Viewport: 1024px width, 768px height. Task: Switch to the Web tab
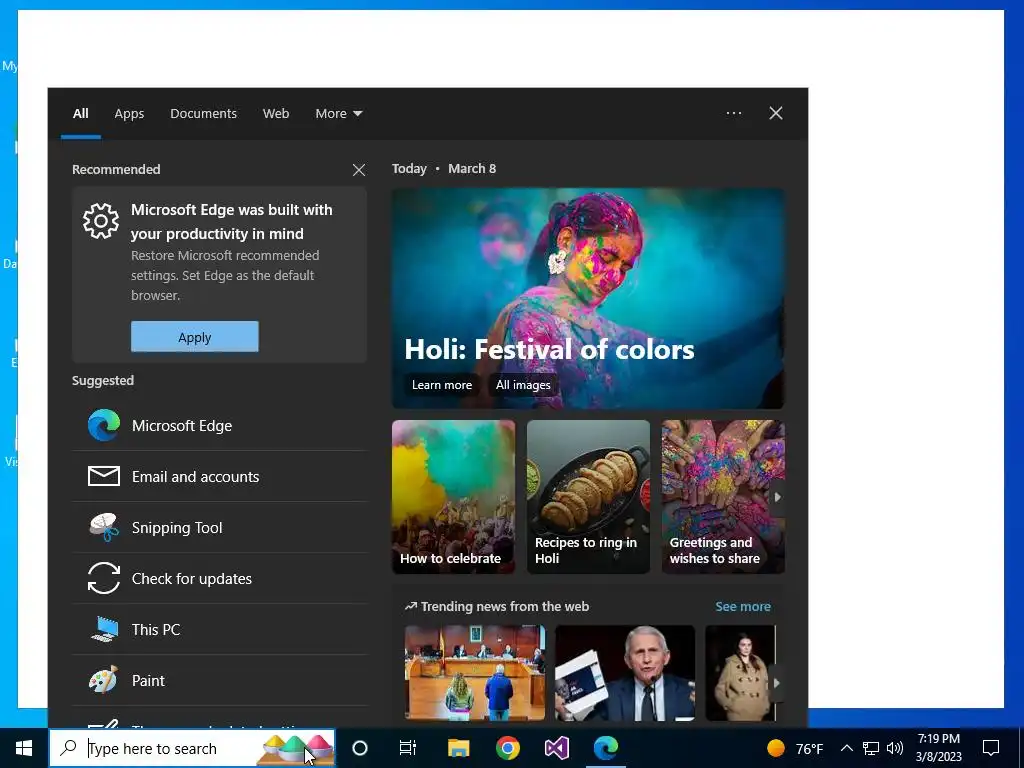(276, 114)
